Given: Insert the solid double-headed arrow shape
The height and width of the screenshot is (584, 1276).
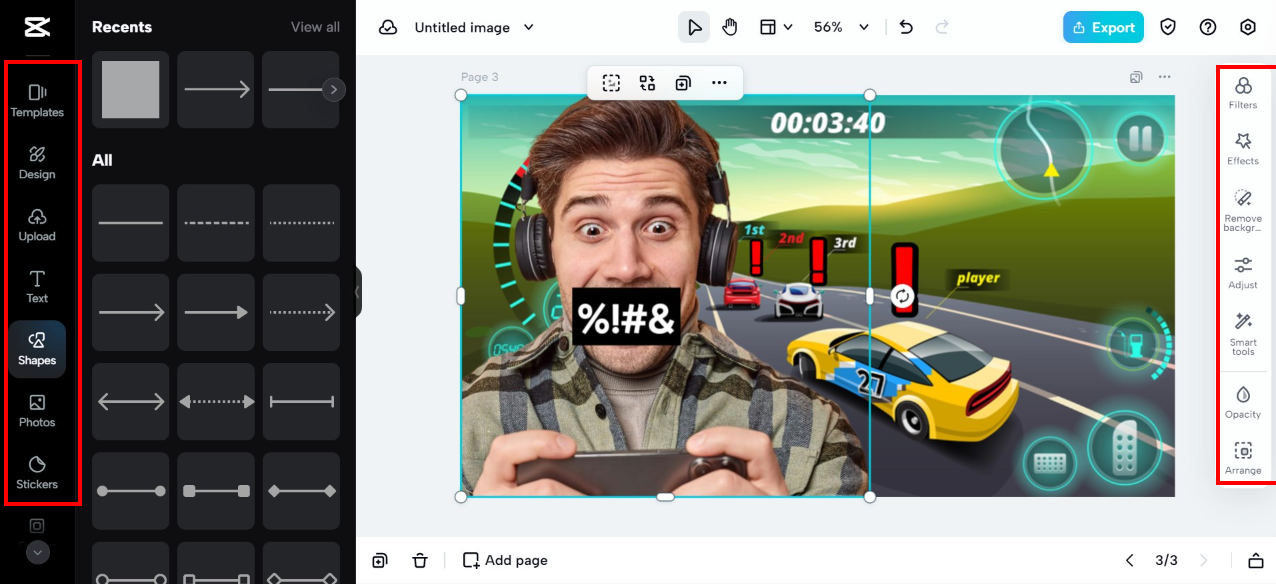Looking at the screenshot, I should coord(130,402).
